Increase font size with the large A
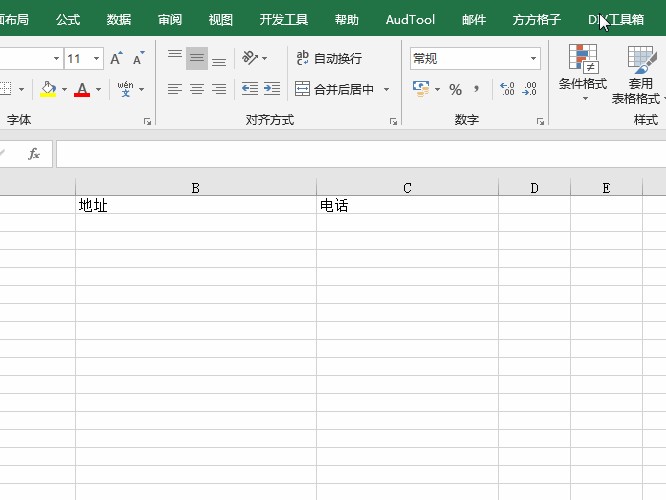The height and width of the screenshot is (500, 666). coord(116,58)
